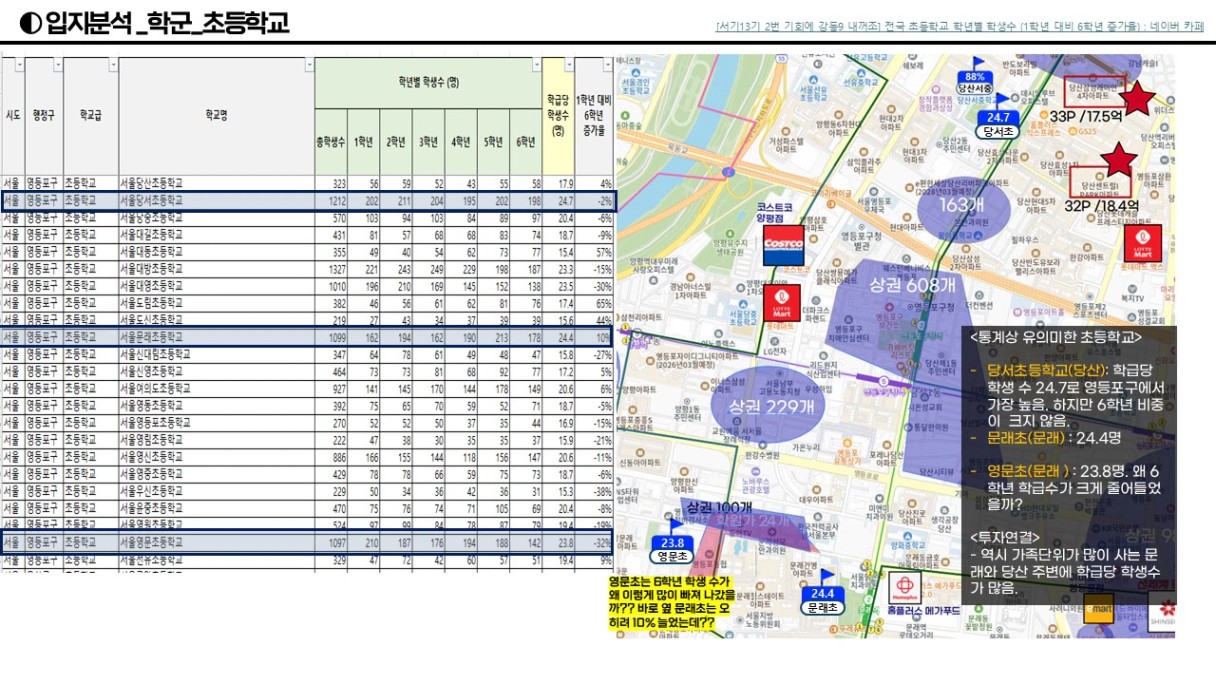Select the 서울도림초등학교 cell
Viewport: 1216px width, 684px height.
tap(216, 304)
